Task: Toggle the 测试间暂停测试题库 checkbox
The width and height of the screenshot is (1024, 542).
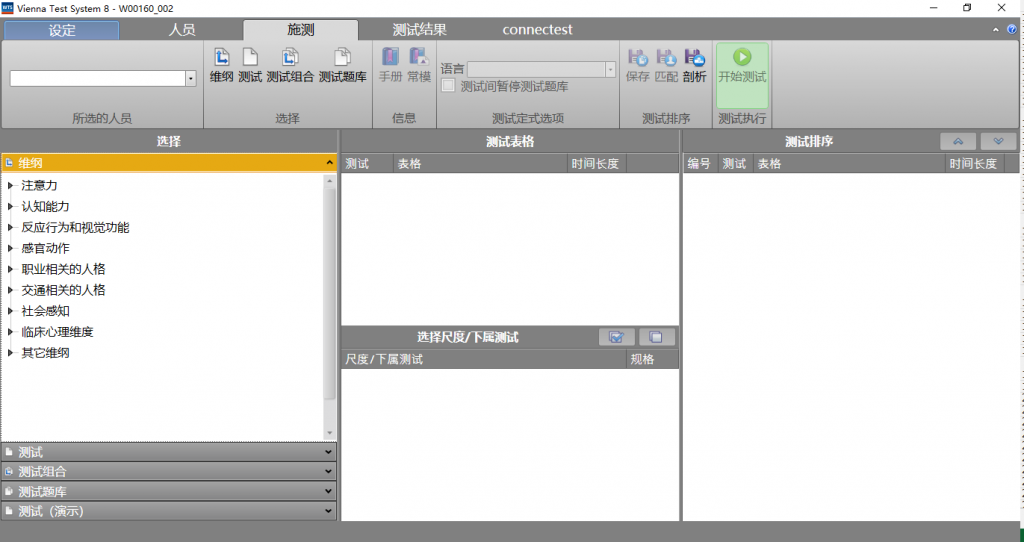Action: coord(449,87)
